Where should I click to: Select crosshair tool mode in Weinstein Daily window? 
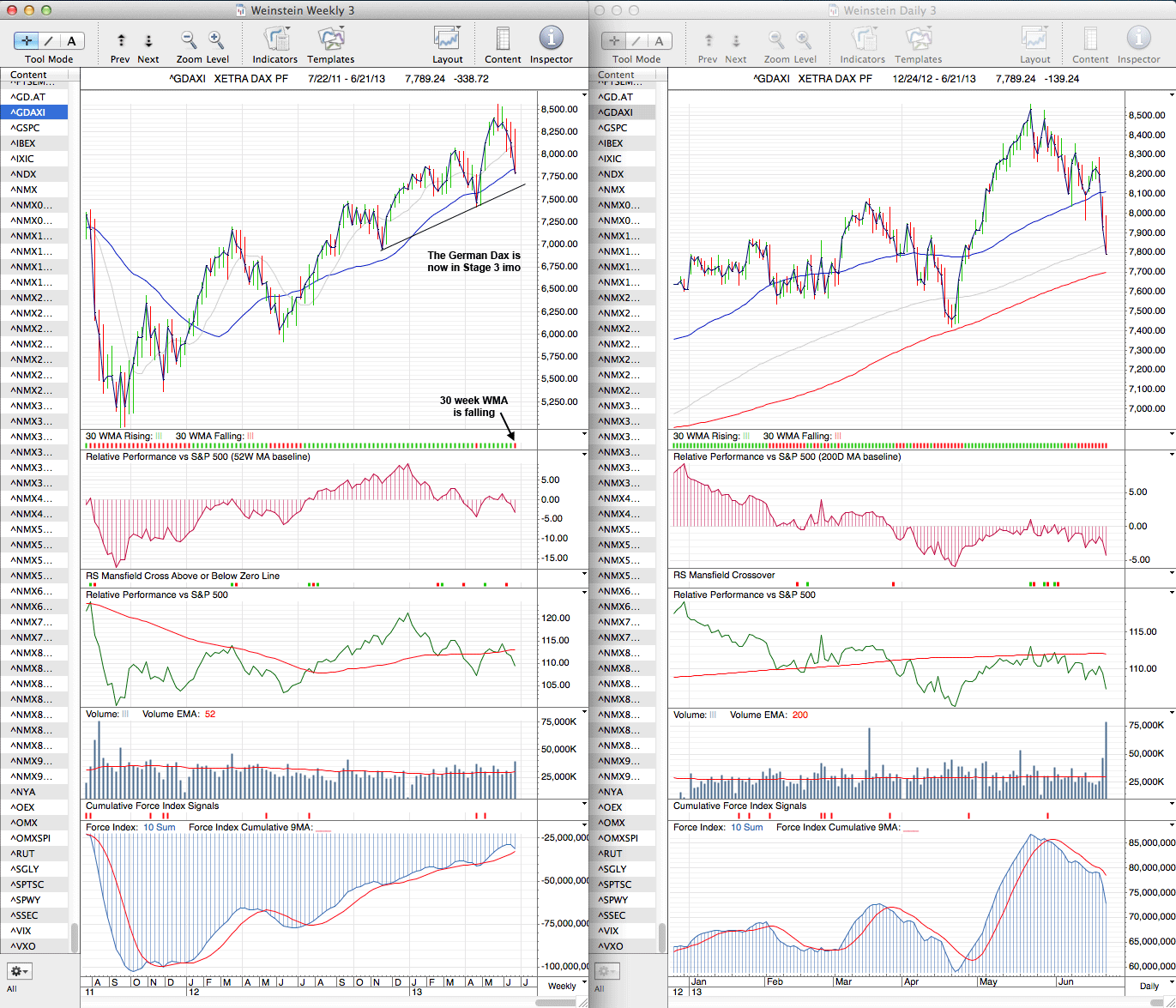click(614, 40)
